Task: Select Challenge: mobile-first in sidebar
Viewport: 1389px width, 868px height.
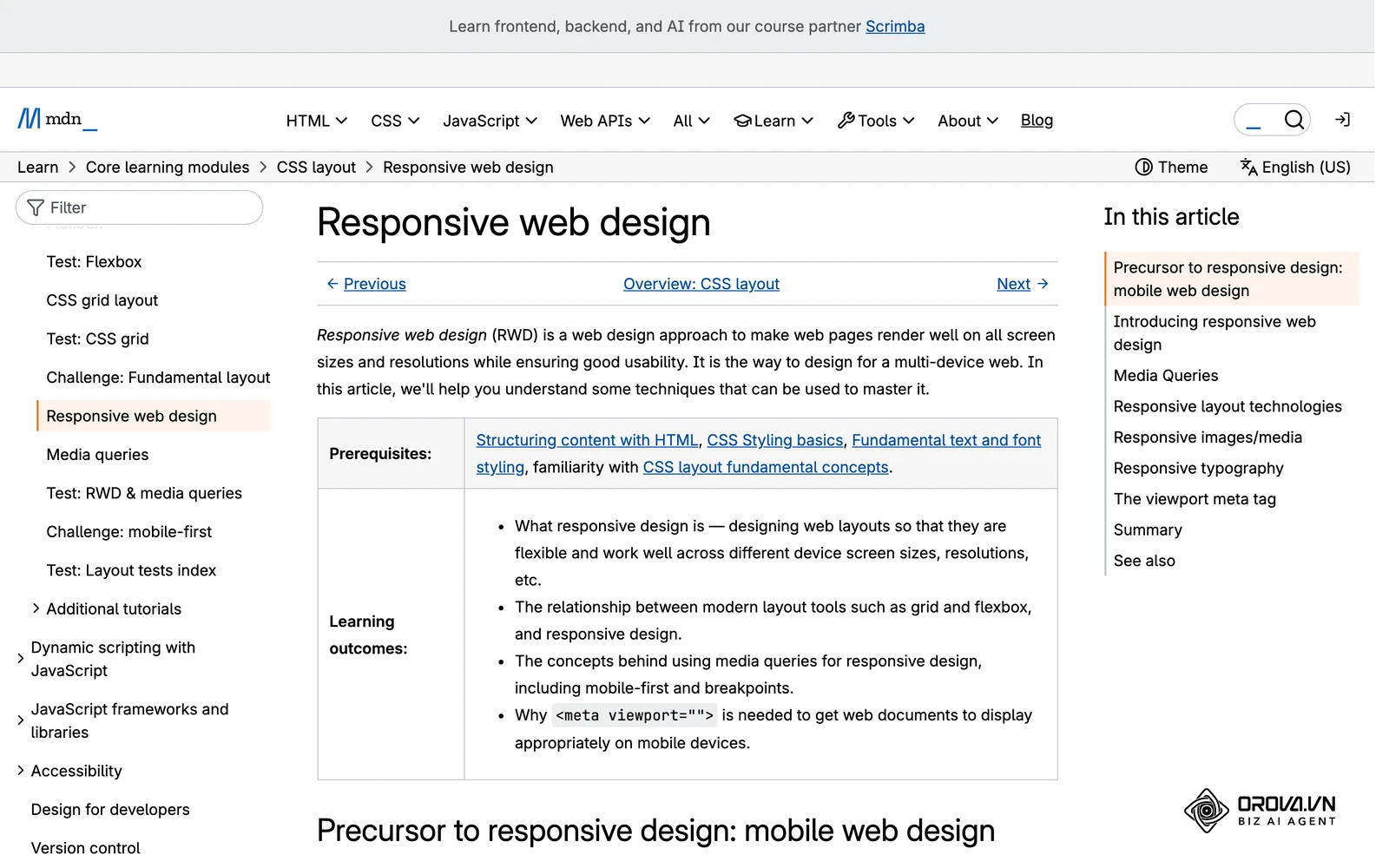Action: [x=128, y=531]
